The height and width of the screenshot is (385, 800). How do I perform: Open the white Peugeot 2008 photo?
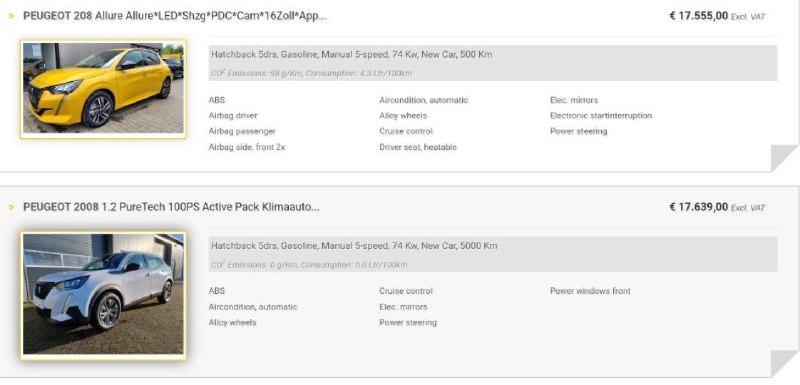click(103, 295)
